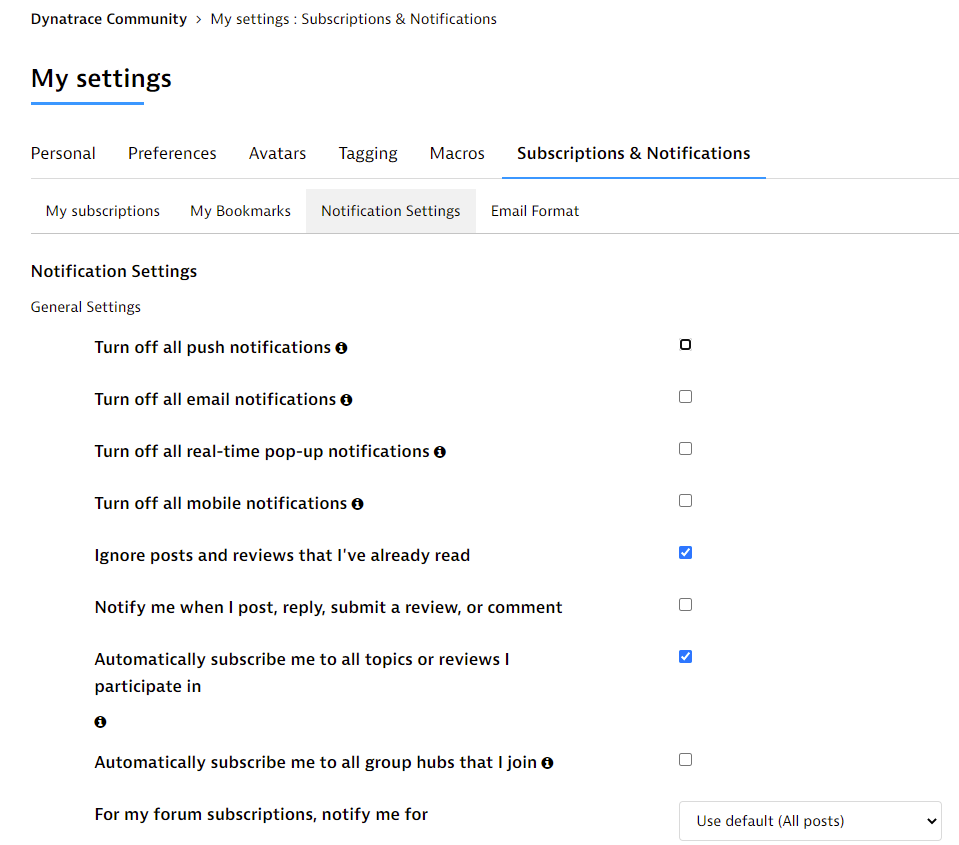The width and height of the screenshot is (959, 845).
Task: Tick the turn off mobile notifications checkbox
Action: point(685,501)
